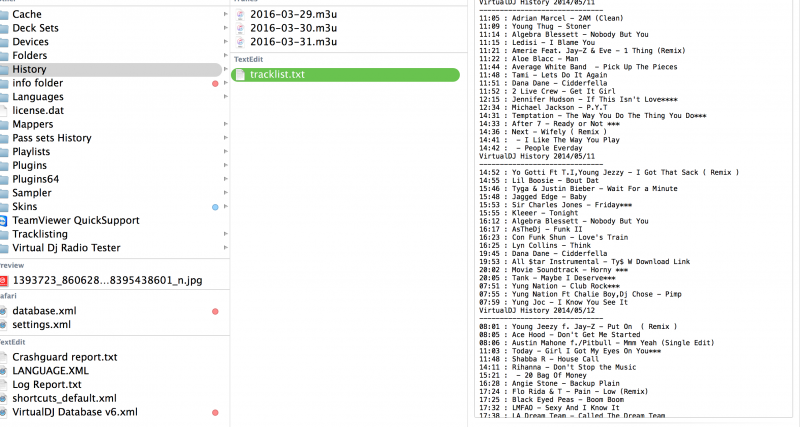This screenshot has width=800, height=427.
Task: Click the Devices folder icon
Action: pyautogui.click(x=4, y=42)
